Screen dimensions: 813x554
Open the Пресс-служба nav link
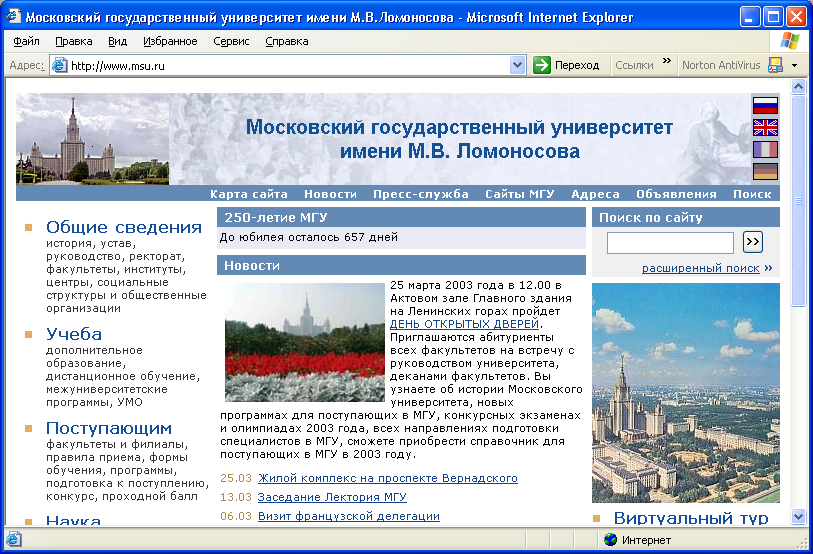pyautogui.click(x=420, y=194)
